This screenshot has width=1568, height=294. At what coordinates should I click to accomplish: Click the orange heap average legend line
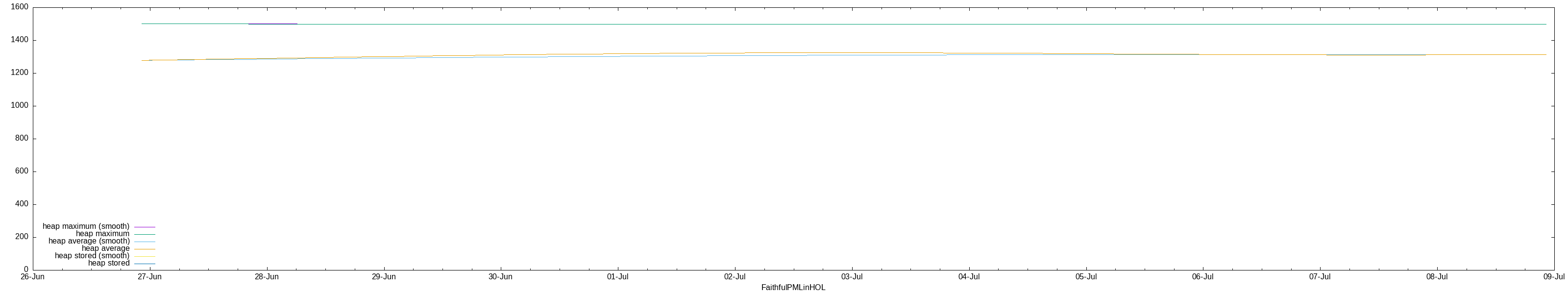click(145, 249)
